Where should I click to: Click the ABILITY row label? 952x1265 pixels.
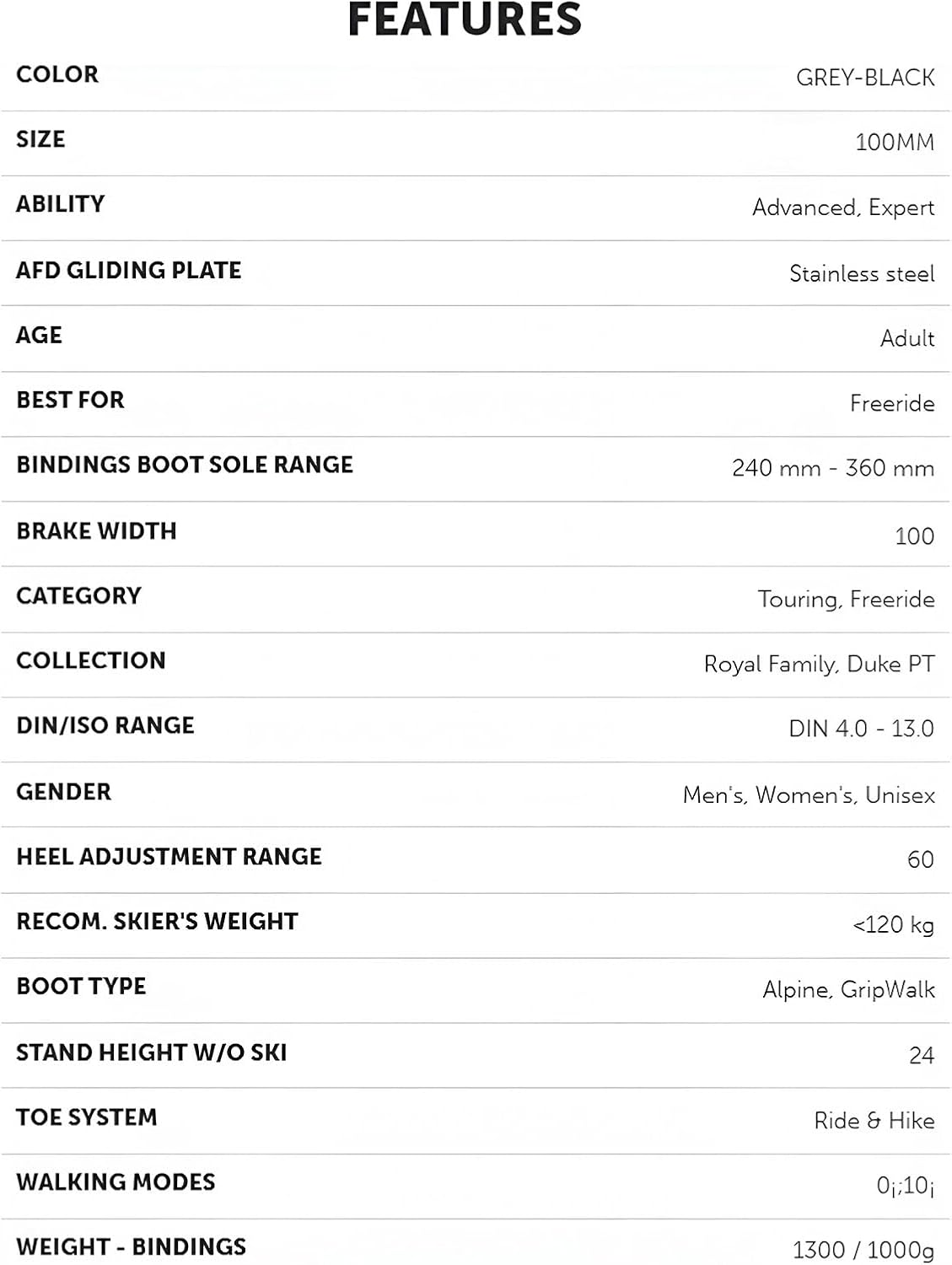(x=61, y=205)
